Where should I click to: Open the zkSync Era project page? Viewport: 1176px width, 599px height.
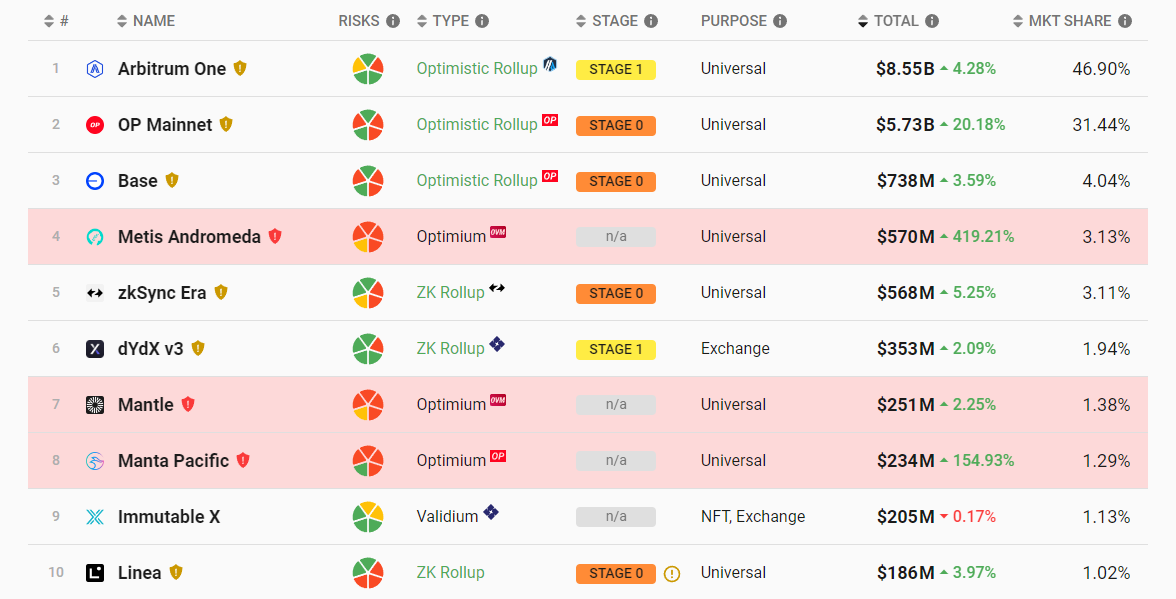[x=162, y=293]
